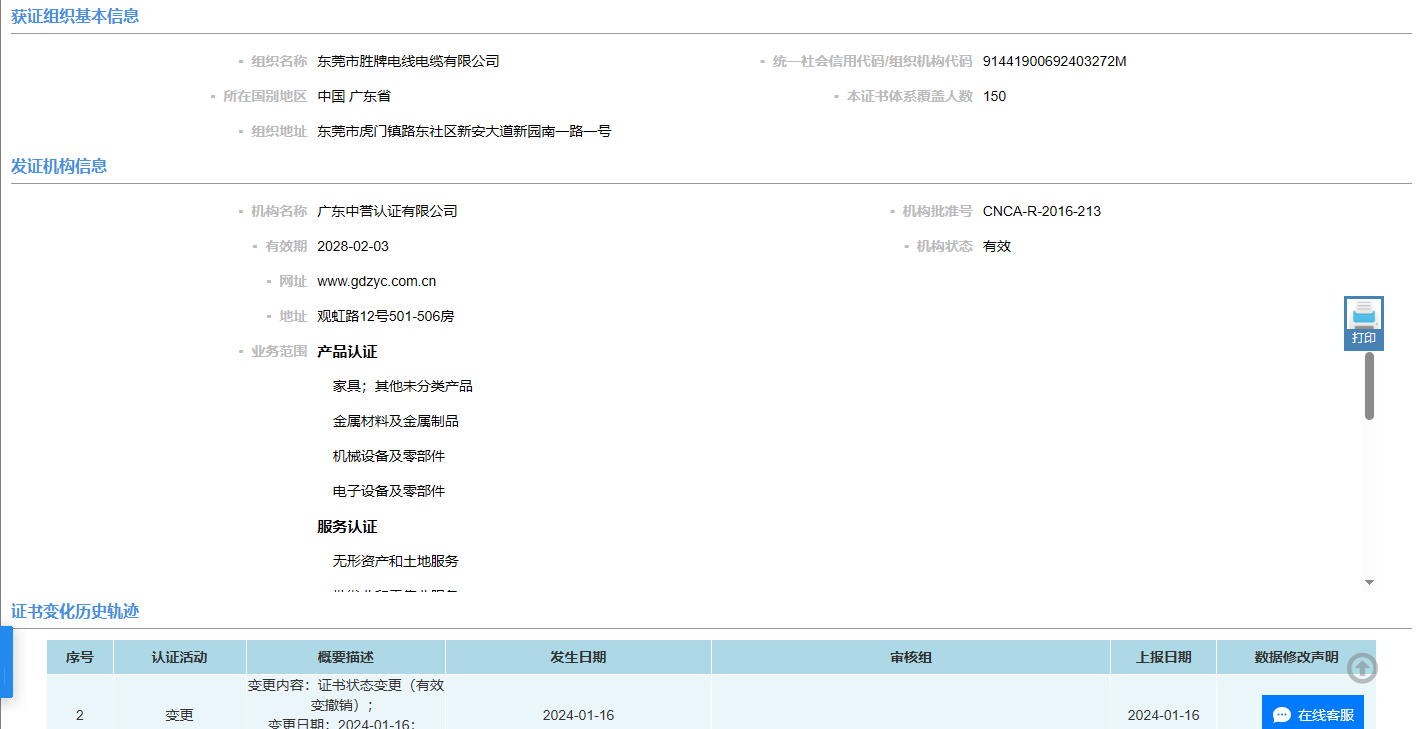Viewport: 1422px width, 729px height.
Task: Click the business scope scrollbar down arrow
Action: pos(1369,582)
